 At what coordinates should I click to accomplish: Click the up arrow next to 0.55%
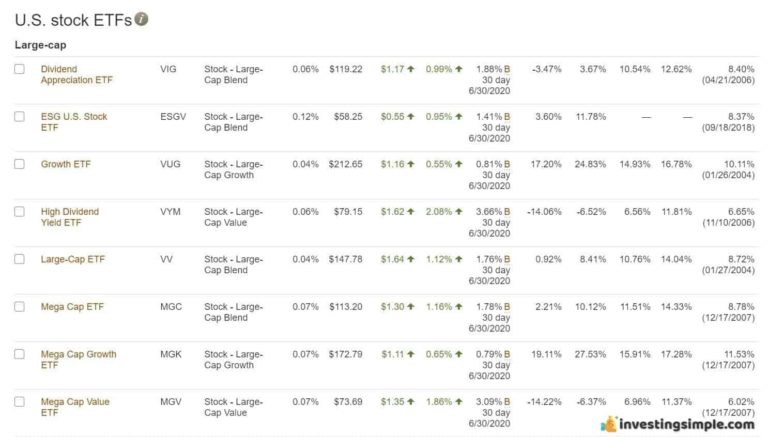click(x=458, y=164)
